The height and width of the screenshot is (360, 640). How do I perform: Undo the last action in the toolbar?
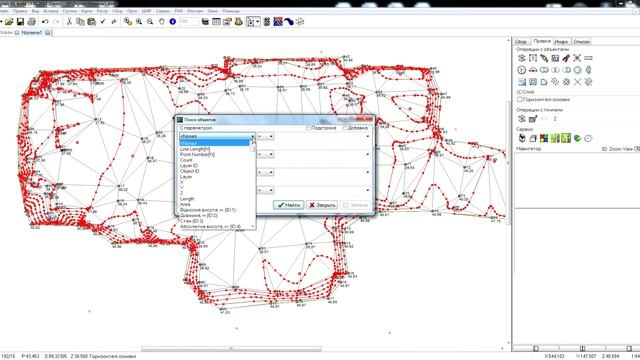(x=45, y=22)
